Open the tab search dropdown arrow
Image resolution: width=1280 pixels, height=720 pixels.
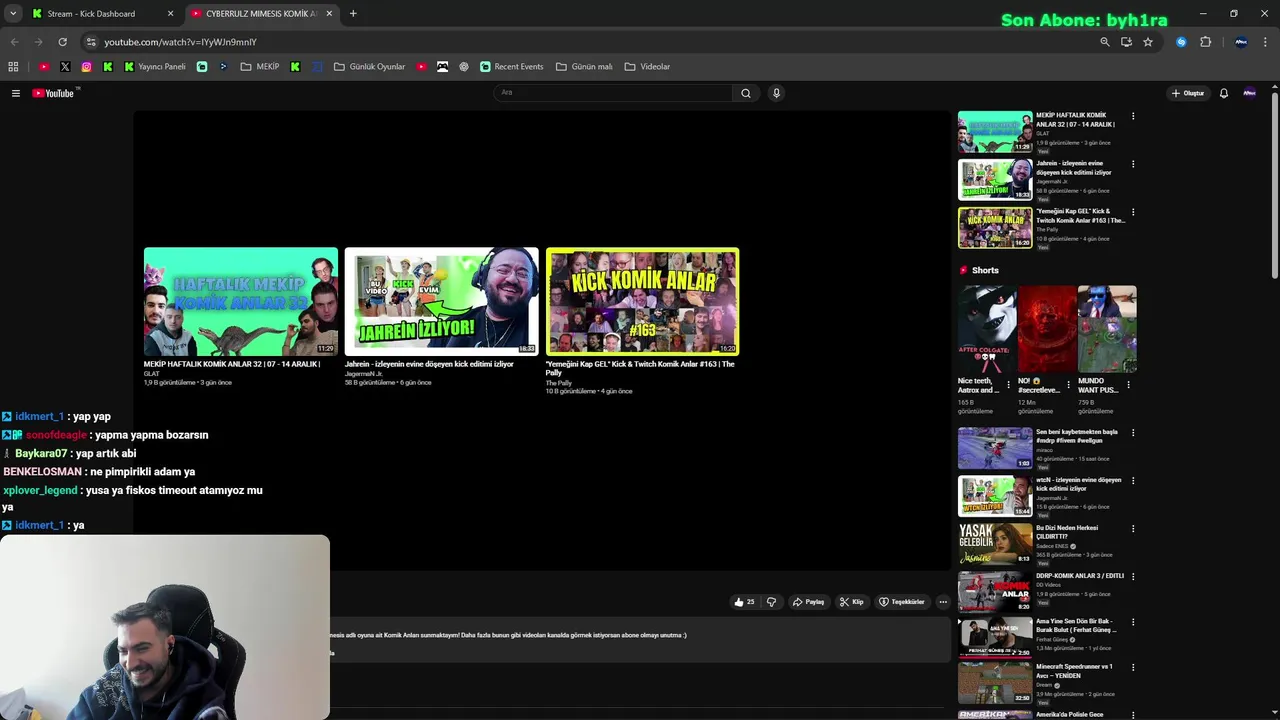(13, 14)
